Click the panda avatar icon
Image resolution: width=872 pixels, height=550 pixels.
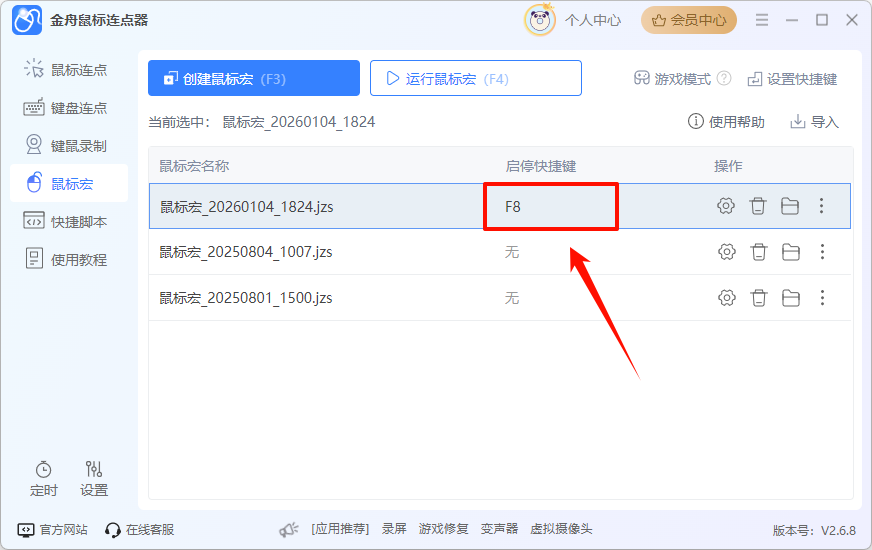[x=540, y=20]
